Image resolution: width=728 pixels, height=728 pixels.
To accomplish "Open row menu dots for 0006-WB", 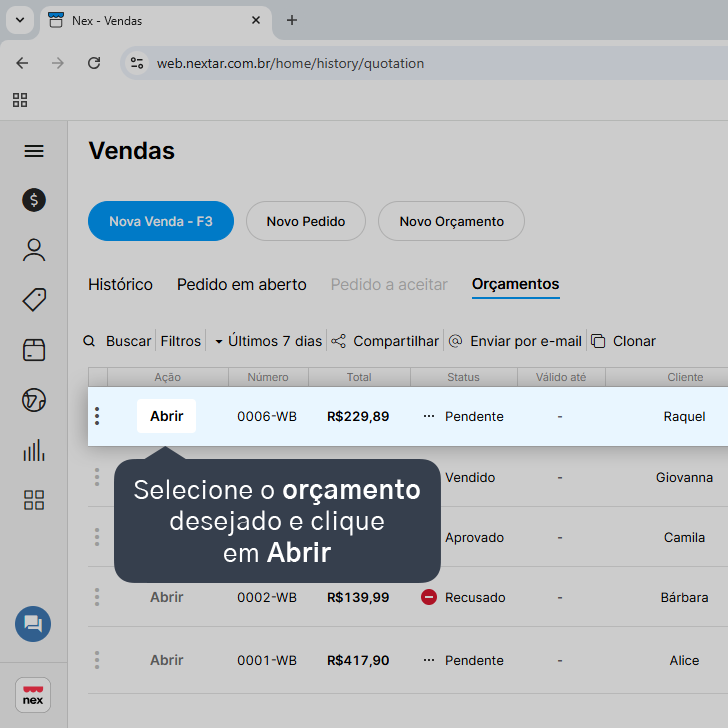I will pyautogui.click(x=97, y=416).
